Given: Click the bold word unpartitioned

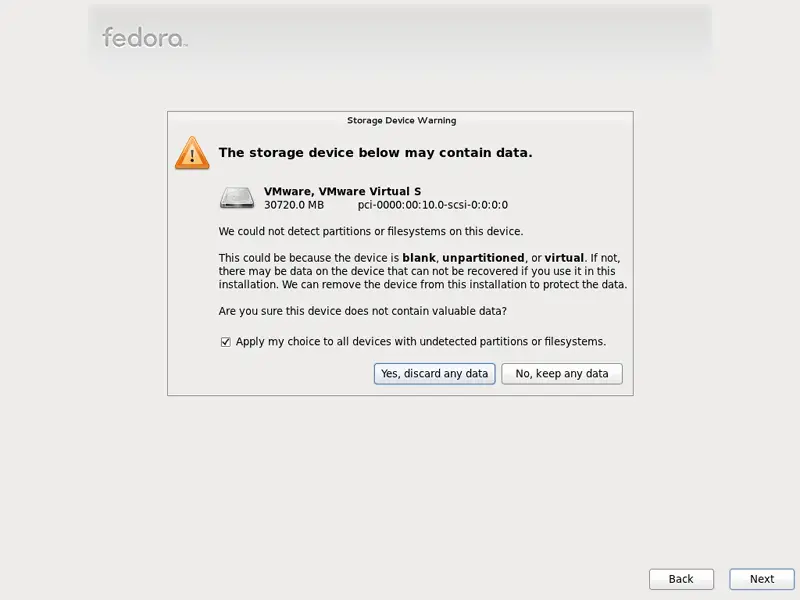Looking at the screenshot, I should pyautogui.click(x=483, y=258).
